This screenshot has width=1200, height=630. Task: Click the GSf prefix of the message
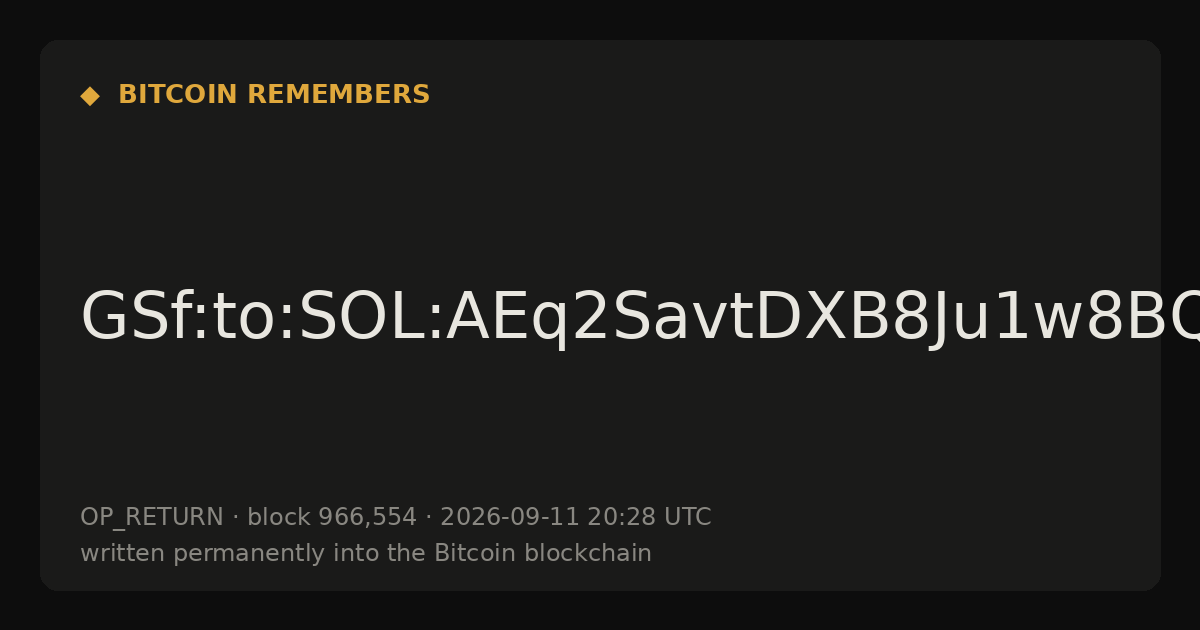[x=134, y=319]
